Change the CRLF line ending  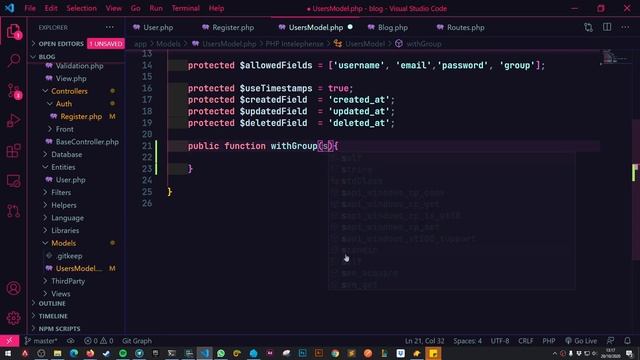(526, 340)
